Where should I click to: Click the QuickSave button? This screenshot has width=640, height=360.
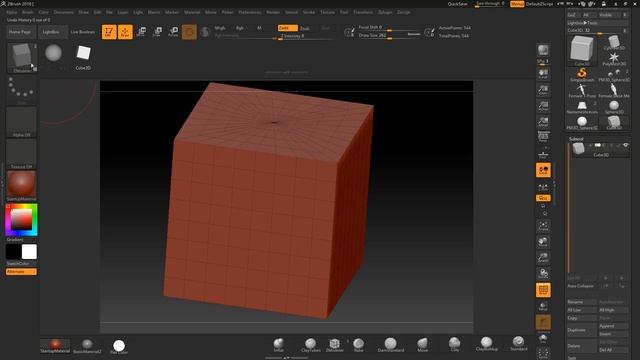[457, 4]
